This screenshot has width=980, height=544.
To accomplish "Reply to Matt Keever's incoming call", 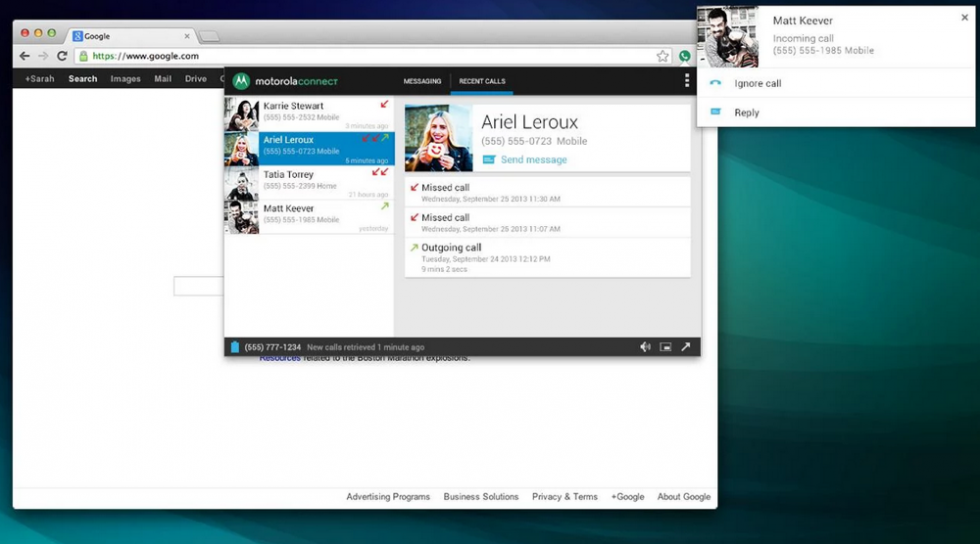I will (746, 113).
